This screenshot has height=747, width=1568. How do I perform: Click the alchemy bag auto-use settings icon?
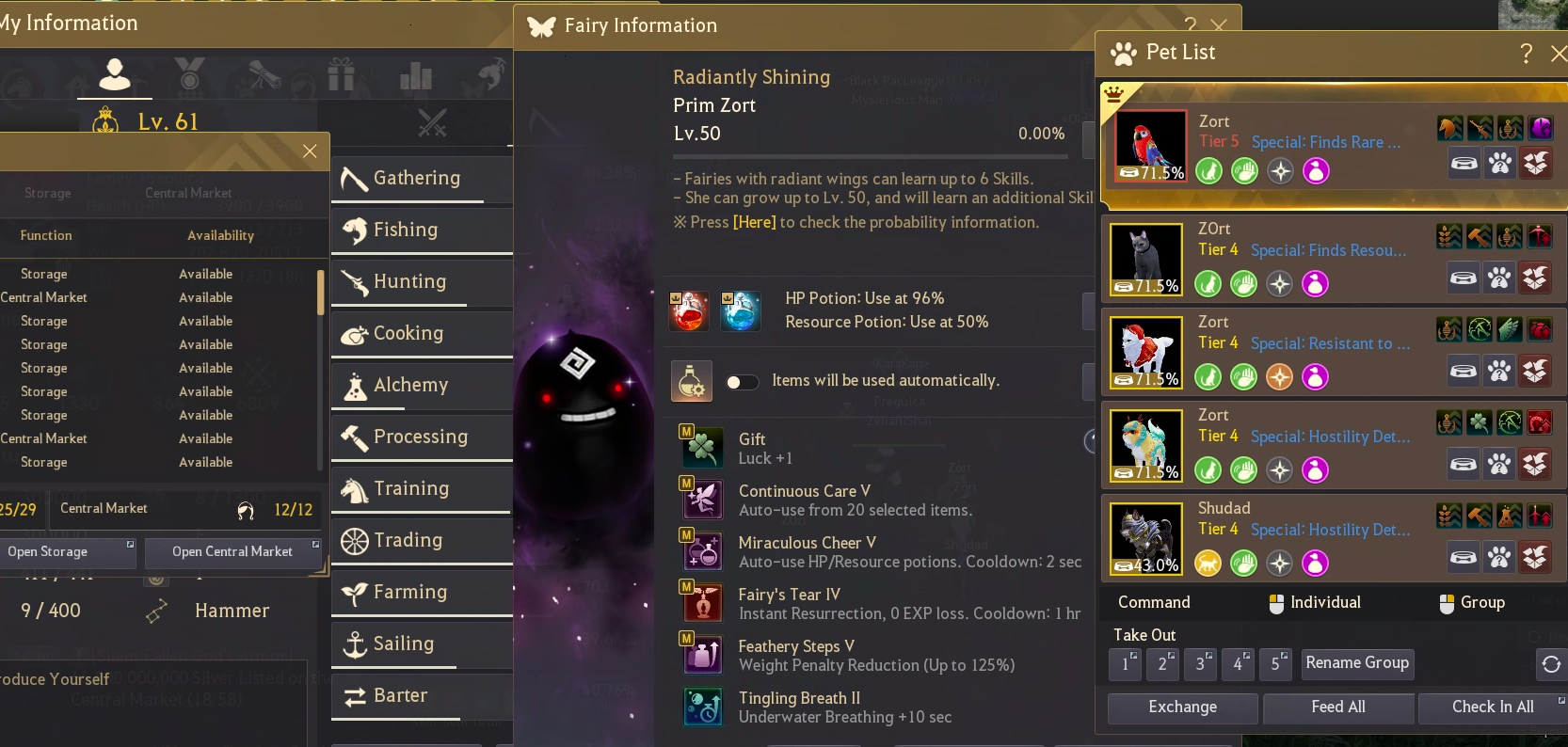(x=691, y=381)
